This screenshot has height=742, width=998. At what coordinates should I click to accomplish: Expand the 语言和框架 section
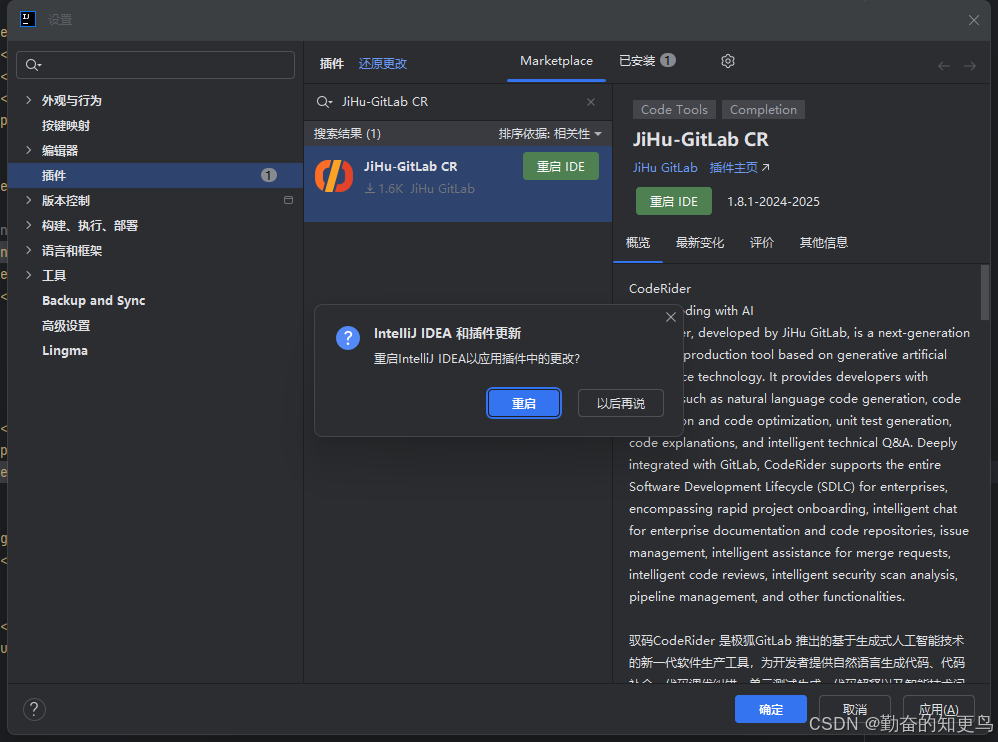click(28, 250)
